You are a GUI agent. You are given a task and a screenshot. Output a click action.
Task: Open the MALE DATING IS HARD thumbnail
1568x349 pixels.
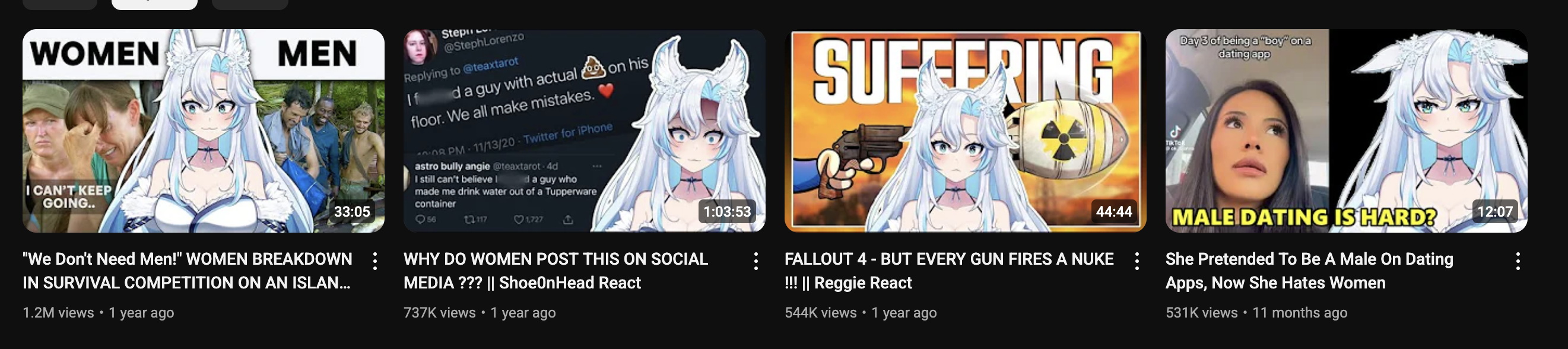1347,131
